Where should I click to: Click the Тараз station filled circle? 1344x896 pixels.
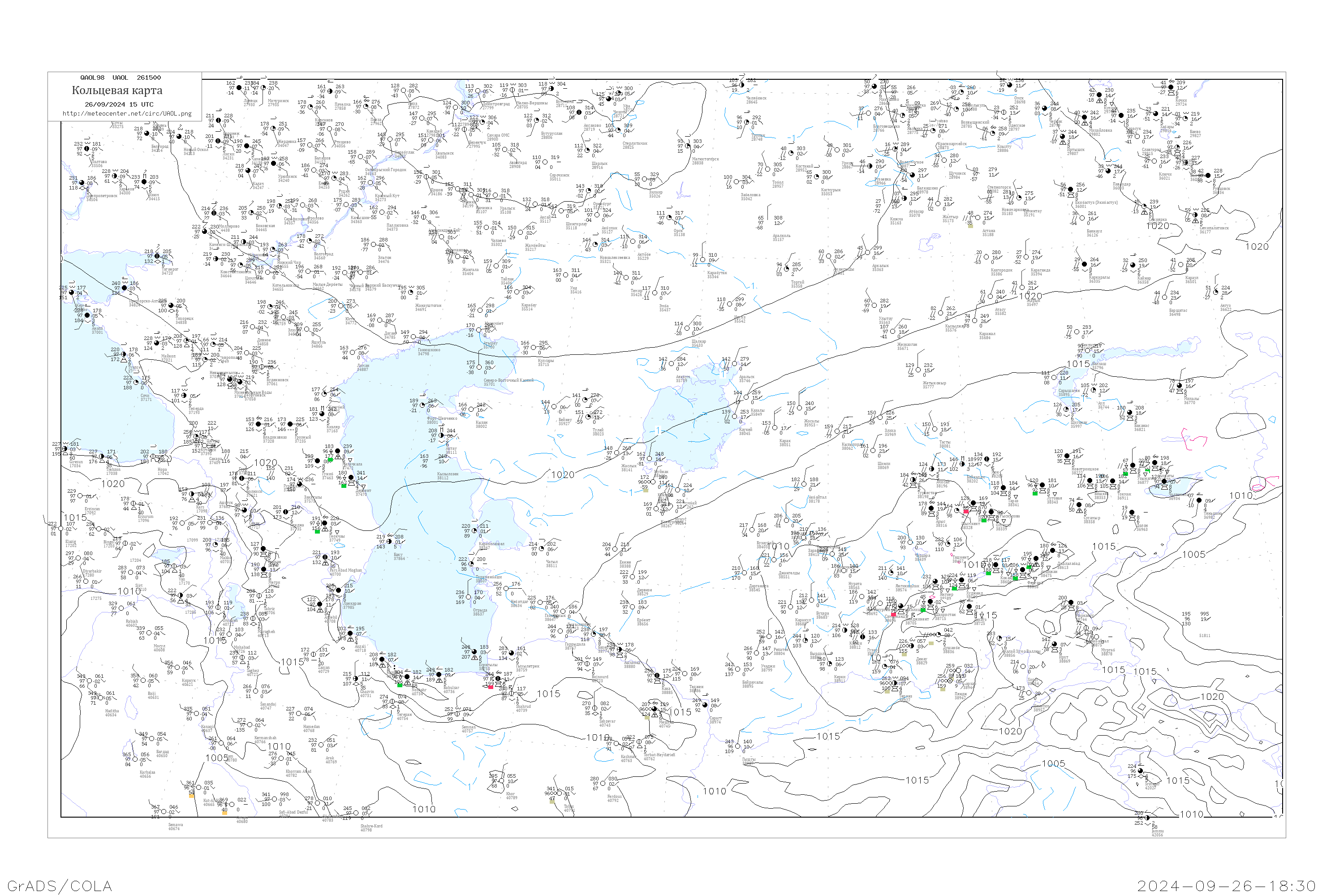1004,488
